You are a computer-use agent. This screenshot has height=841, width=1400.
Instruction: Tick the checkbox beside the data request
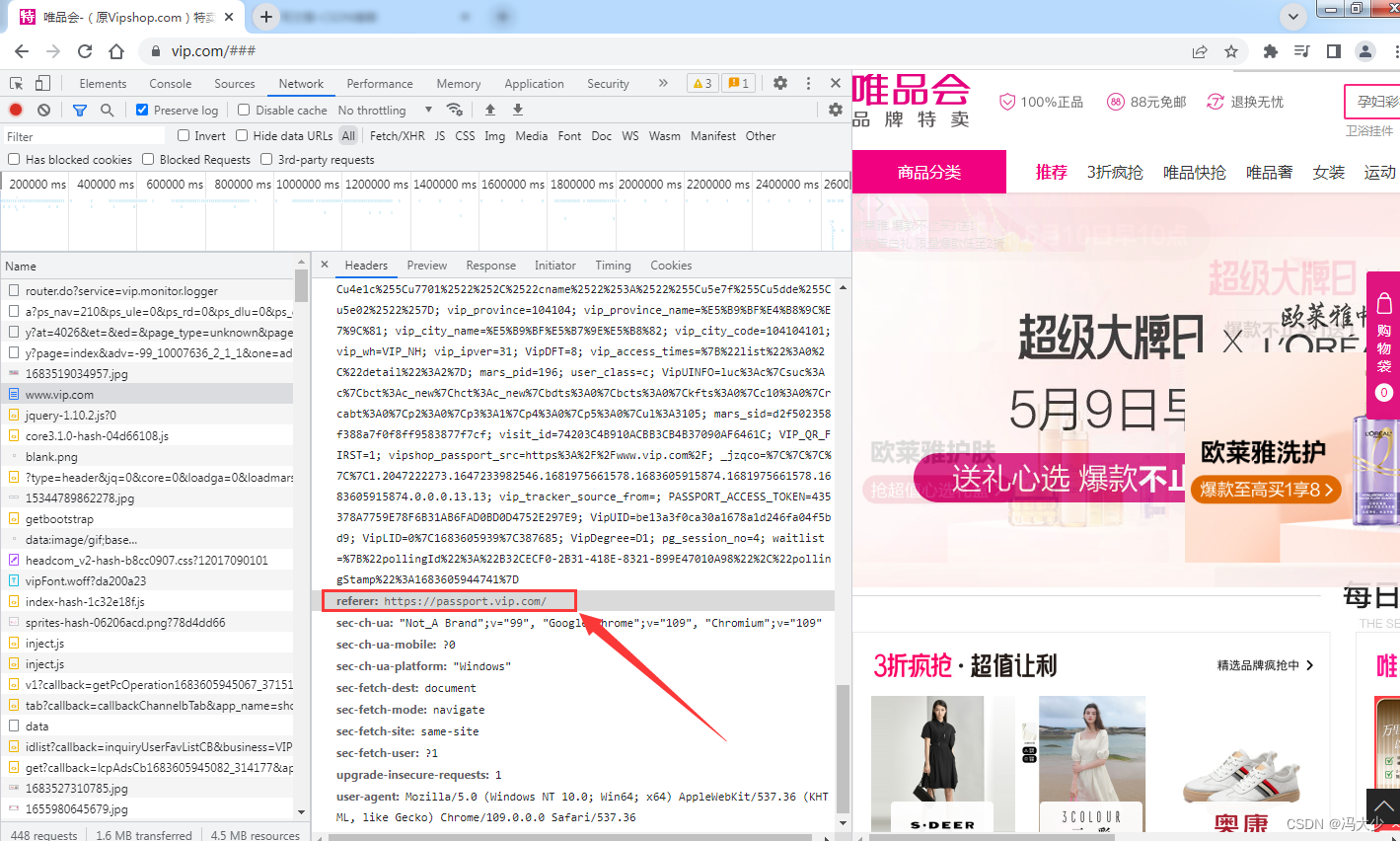click(14, 726)
